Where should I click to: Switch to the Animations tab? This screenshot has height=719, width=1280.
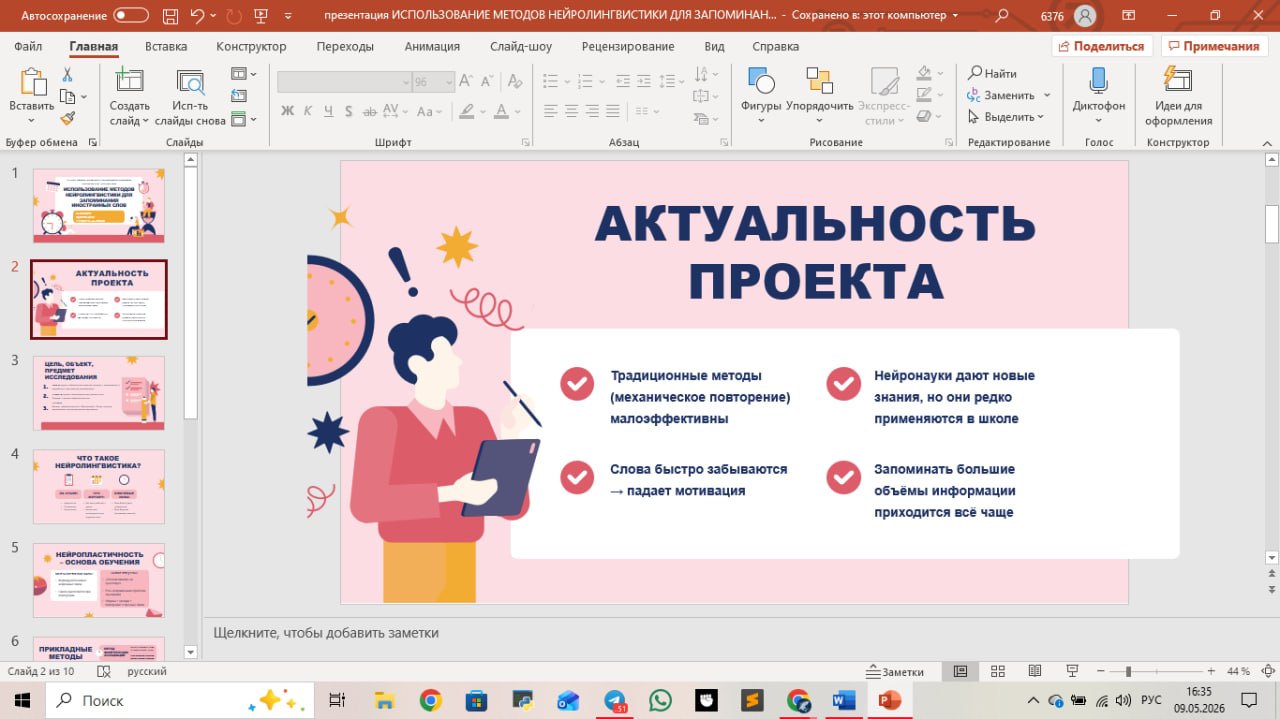click(x=432, y=46)
